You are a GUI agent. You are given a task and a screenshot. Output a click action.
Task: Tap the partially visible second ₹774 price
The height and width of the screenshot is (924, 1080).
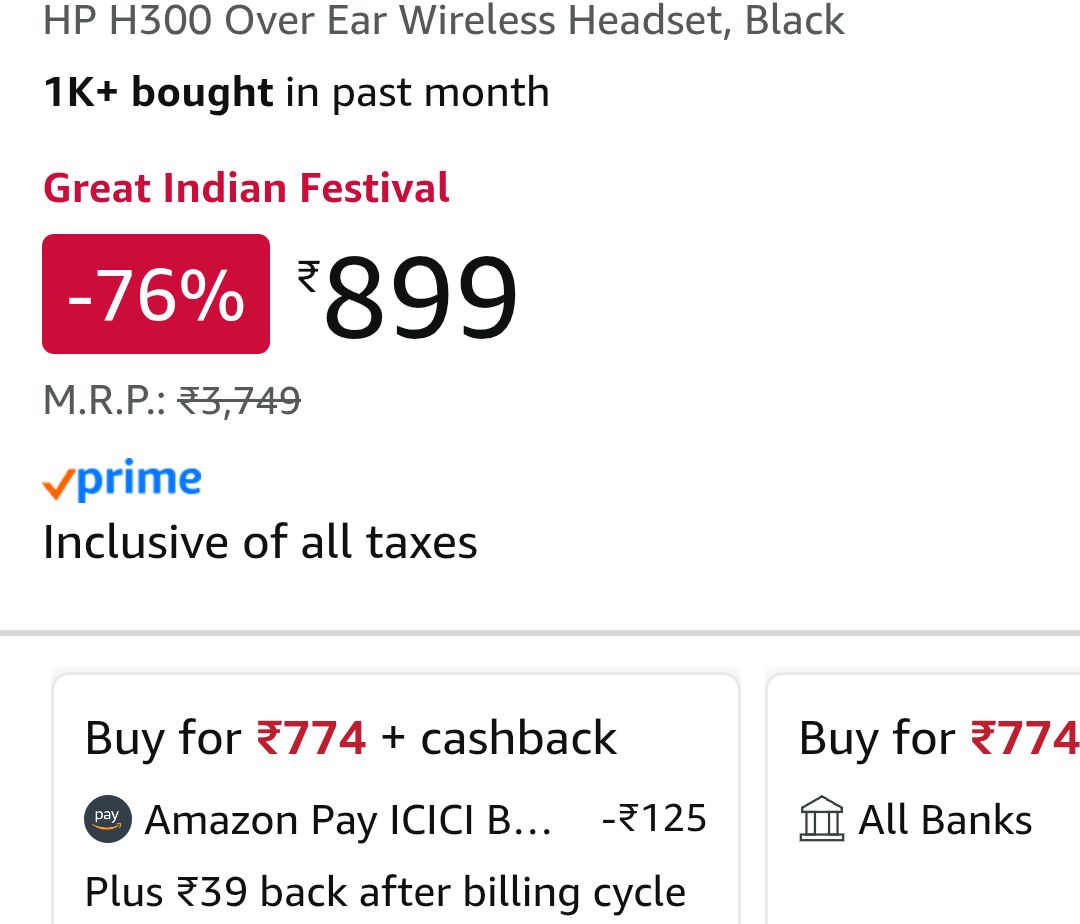[1024, 739]
